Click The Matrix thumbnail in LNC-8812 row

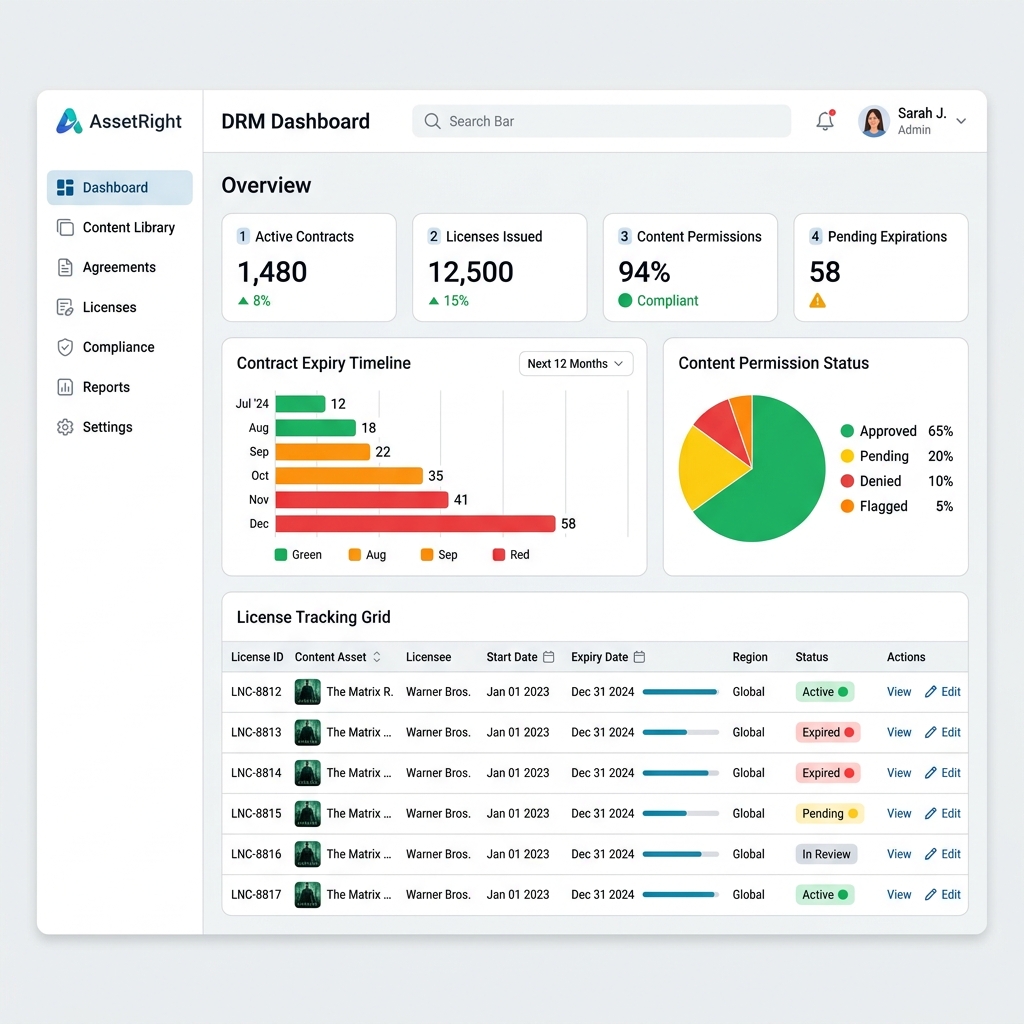click(308, 692)
